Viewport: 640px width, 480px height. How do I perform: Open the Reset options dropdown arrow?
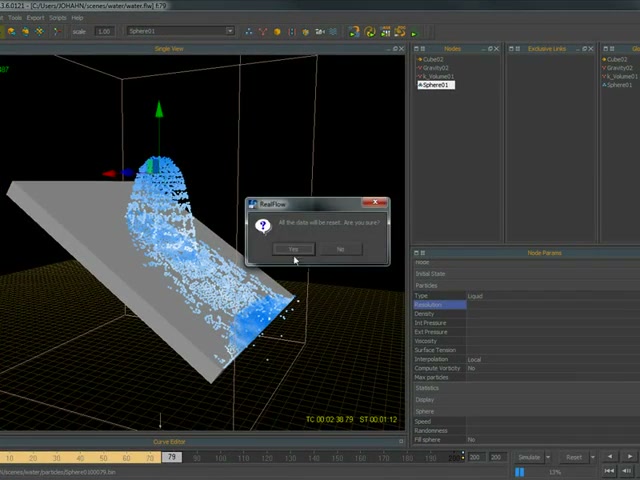click(593, 457)
